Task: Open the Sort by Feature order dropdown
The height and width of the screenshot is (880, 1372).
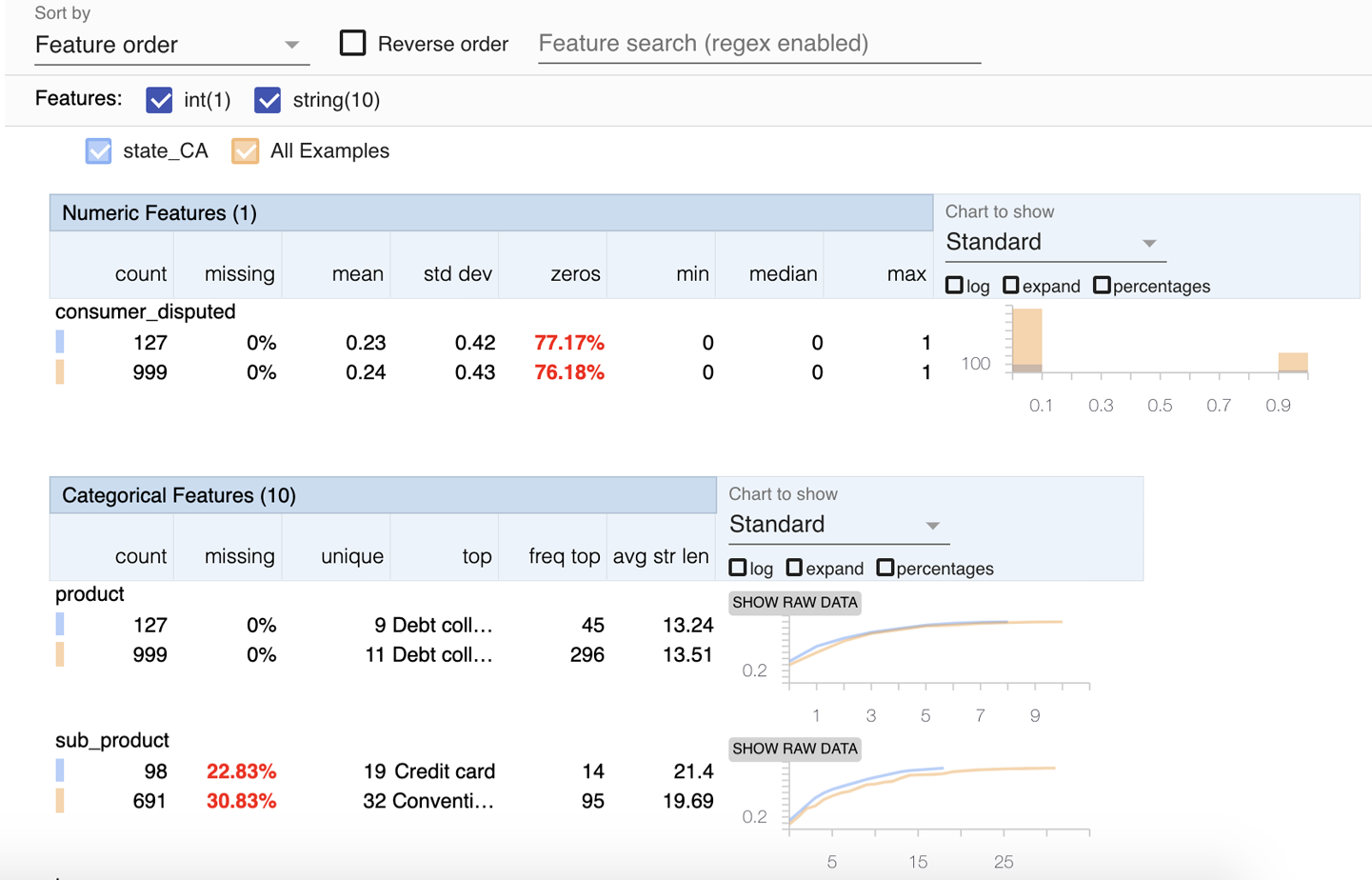Action: (171, 45)
